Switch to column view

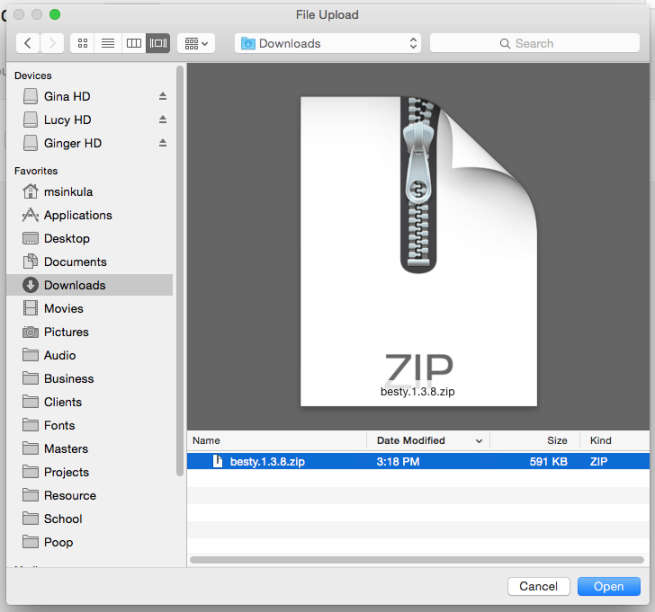coord(134,43)
